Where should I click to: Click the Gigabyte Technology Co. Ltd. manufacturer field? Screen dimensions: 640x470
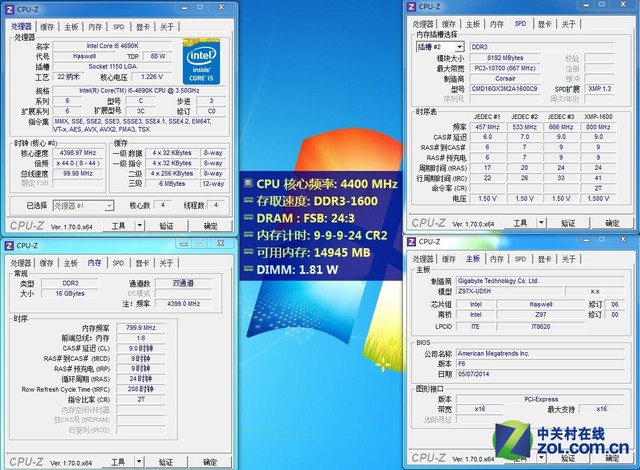[x=540, y=281]
